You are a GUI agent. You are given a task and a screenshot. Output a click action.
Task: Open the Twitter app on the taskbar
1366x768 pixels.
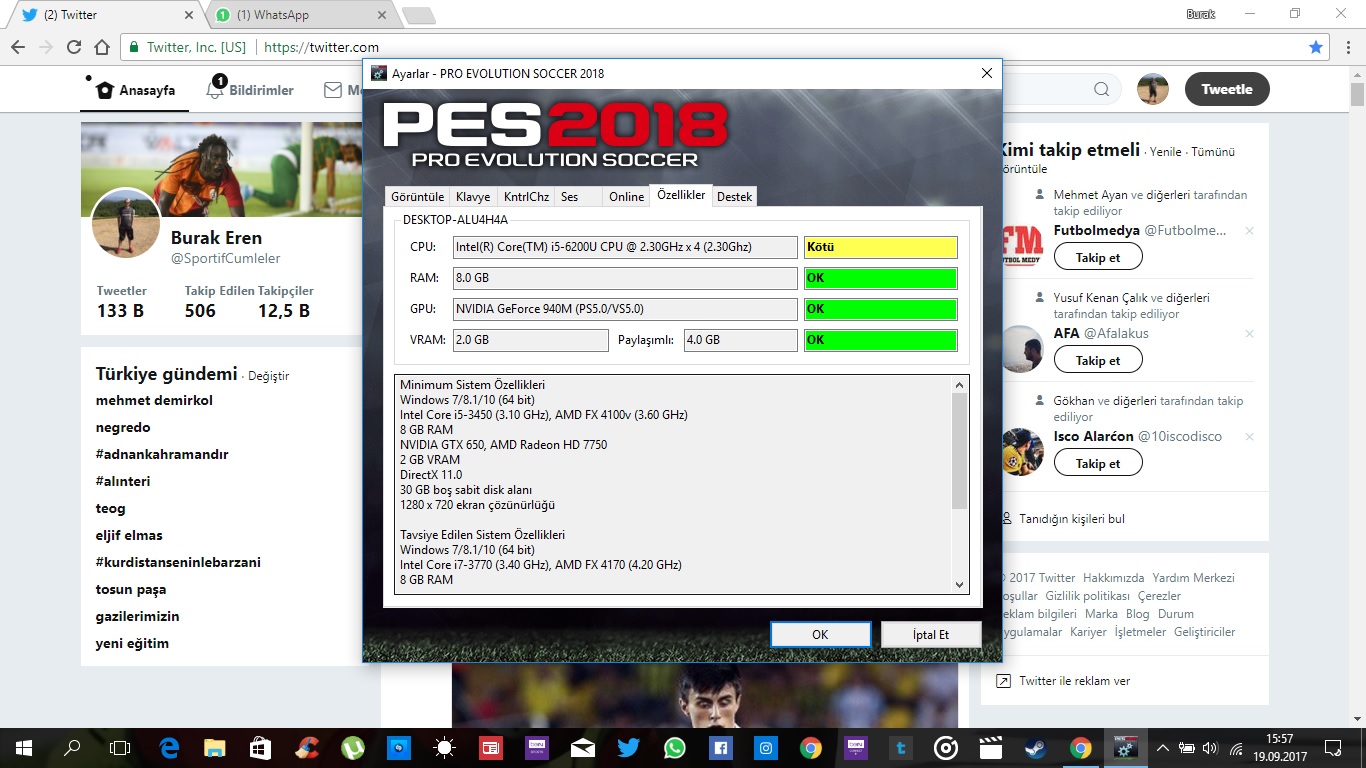coord(629,747)
